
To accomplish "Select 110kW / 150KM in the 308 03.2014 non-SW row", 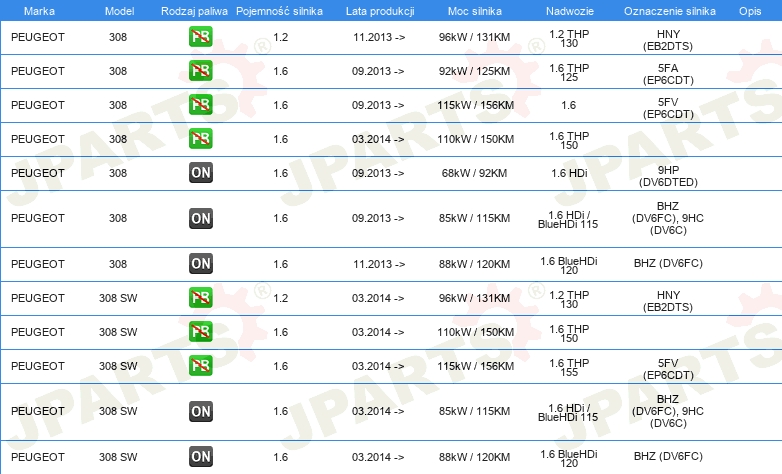I will click(x=476, y=139).
